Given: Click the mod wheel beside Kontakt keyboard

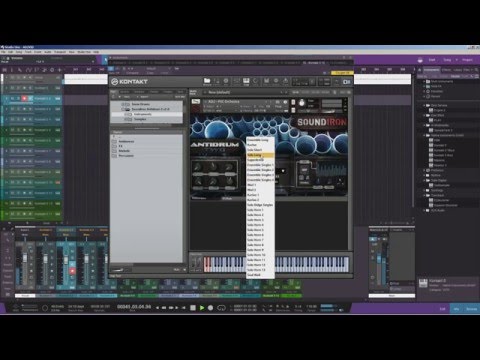Looking at the screenshot, I should [x=199, y=264].
